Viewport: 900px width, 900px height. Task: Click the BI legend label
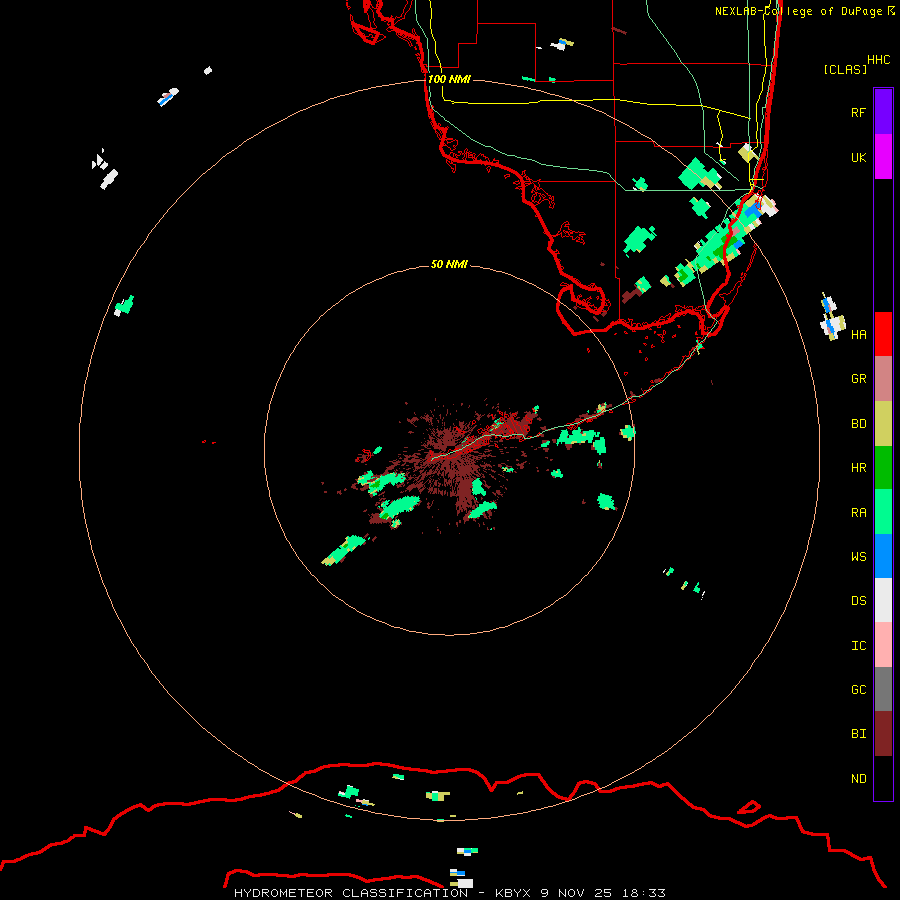(858, 734)
